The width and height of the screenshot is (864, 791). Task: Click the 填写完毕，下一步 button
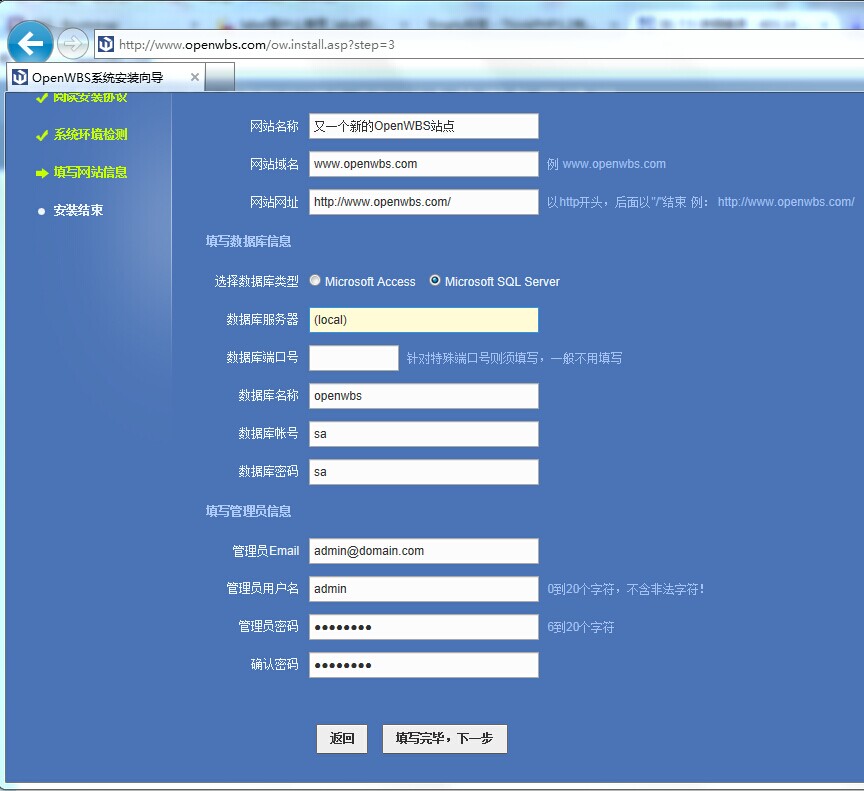(443, 738)
